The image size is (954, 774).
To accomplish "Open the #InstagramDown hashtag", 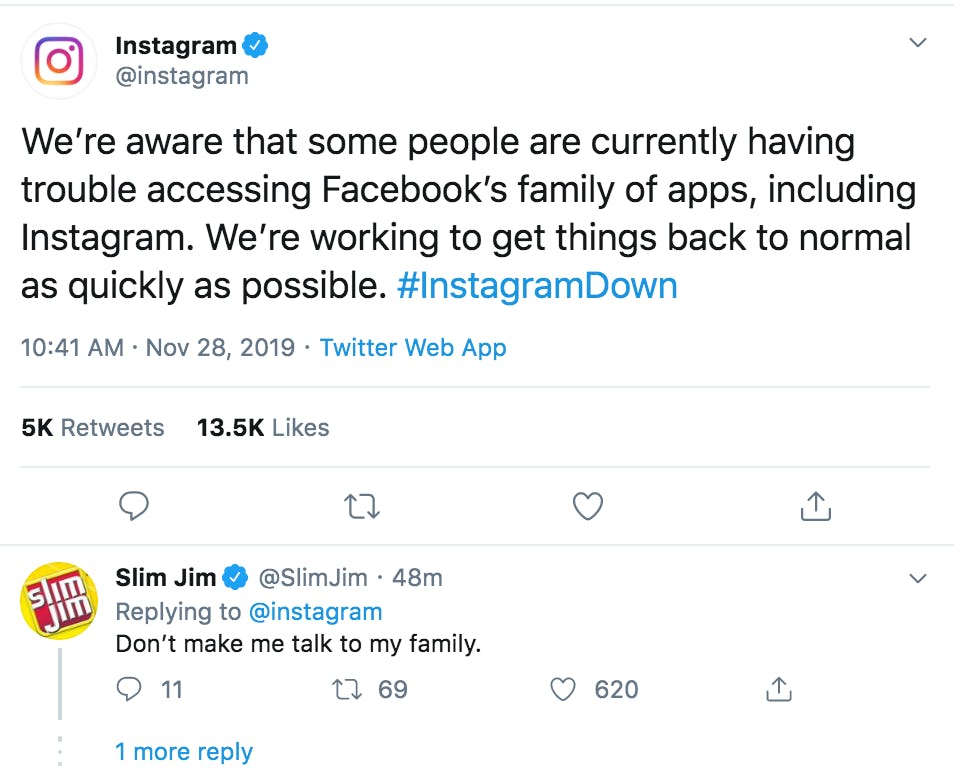I will (x=539, y=286).
